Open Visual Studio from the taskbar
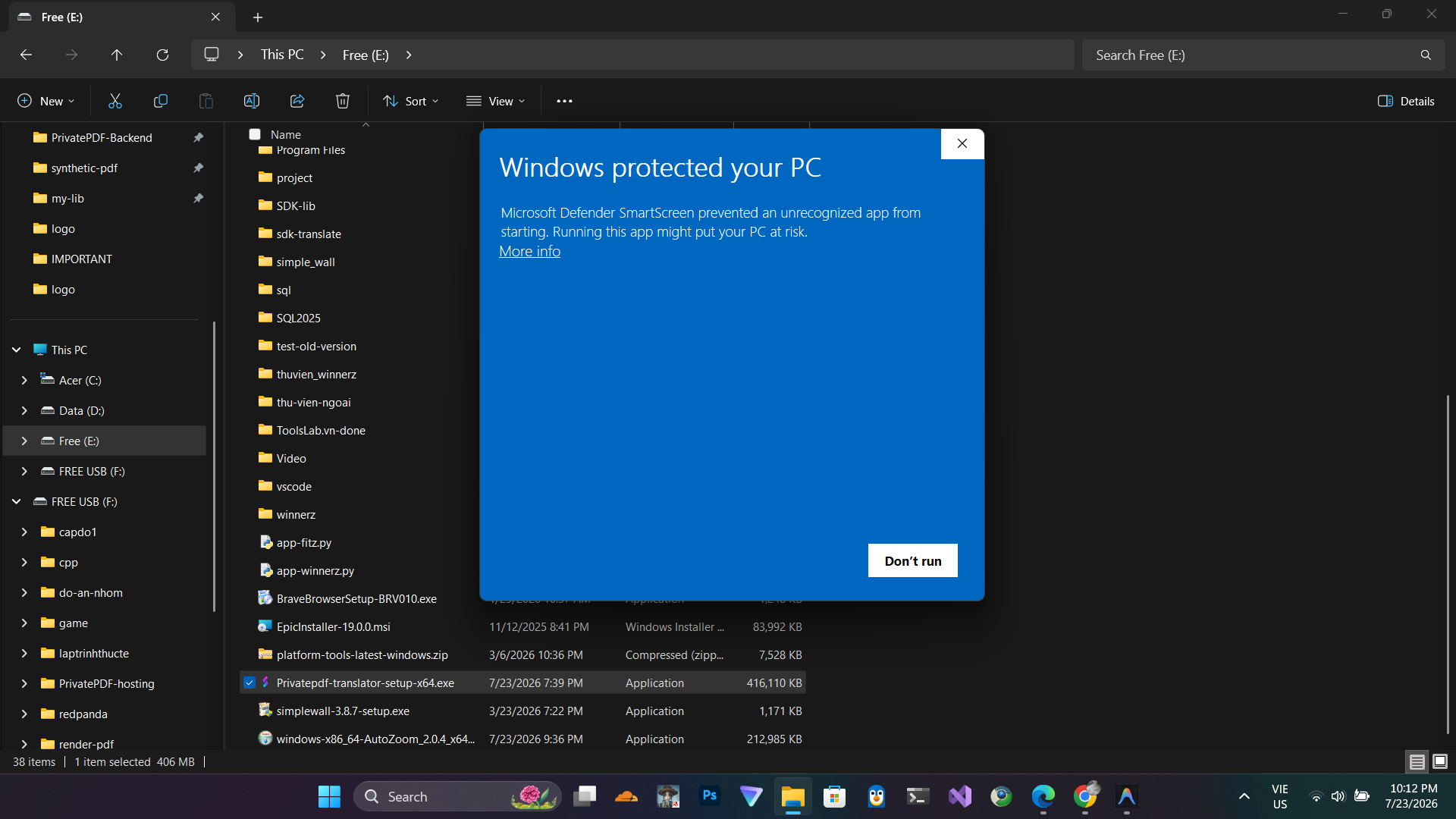The height and width of the screenshot is (819, 1456). point(960,796)
